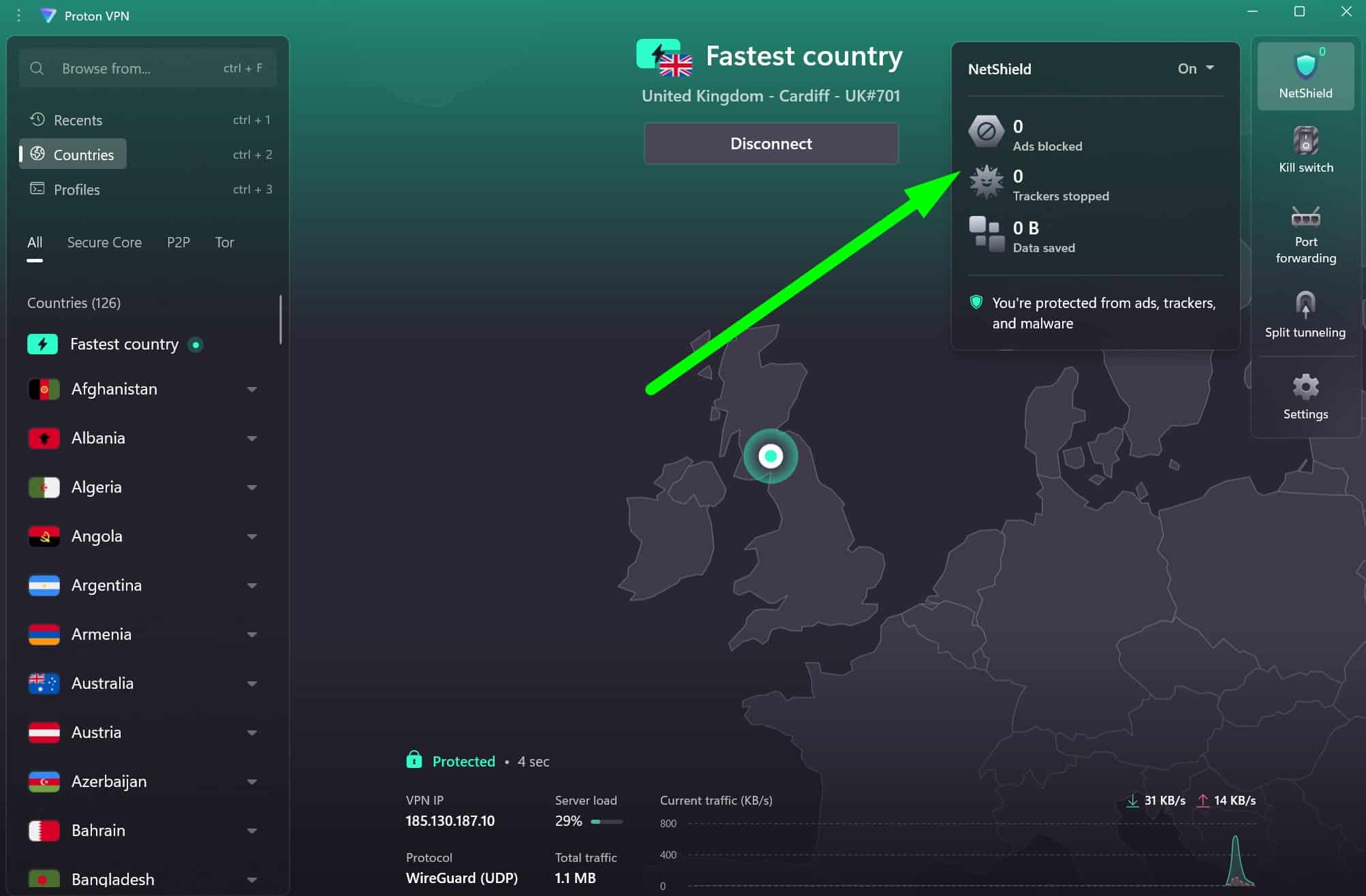The image size is (1366, 896).
Task: Click the server load progress bar
Action: click(x=606, y=822)
